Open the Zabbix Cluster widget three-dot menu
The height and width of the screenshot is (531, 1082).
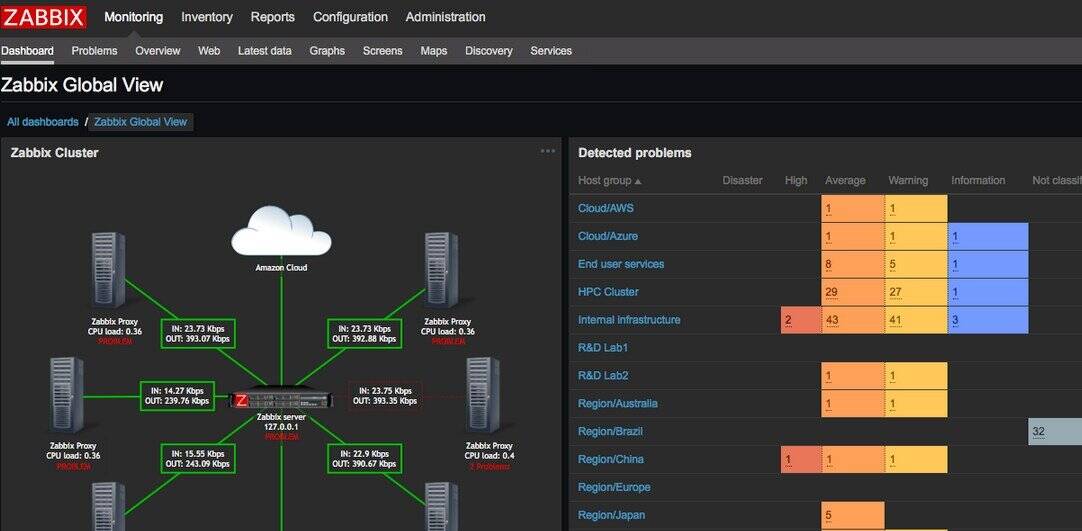[547, 152]
